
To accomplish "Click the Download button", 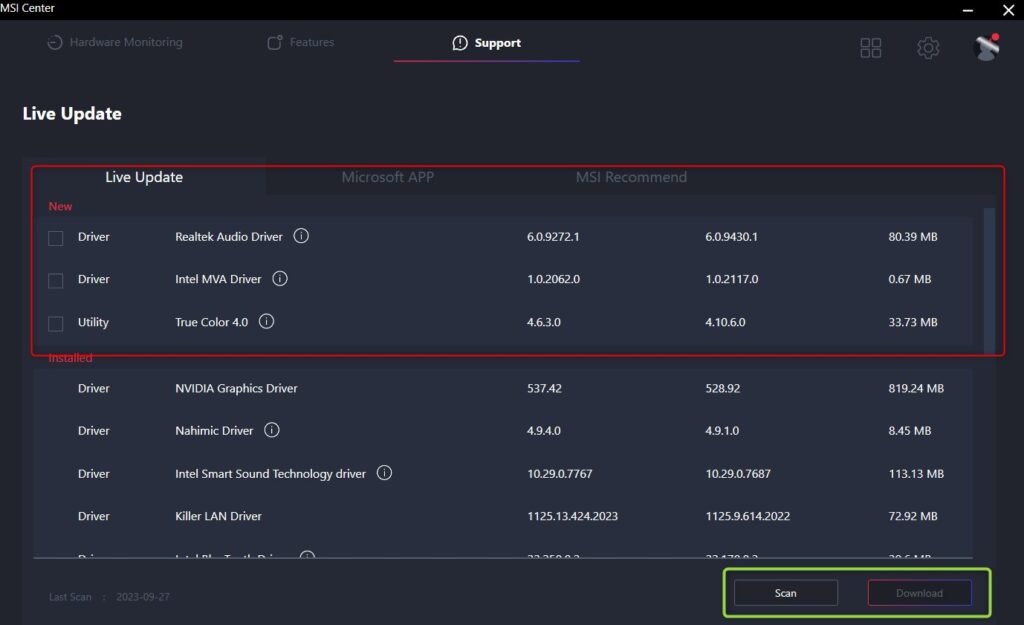I will point(920,593).
